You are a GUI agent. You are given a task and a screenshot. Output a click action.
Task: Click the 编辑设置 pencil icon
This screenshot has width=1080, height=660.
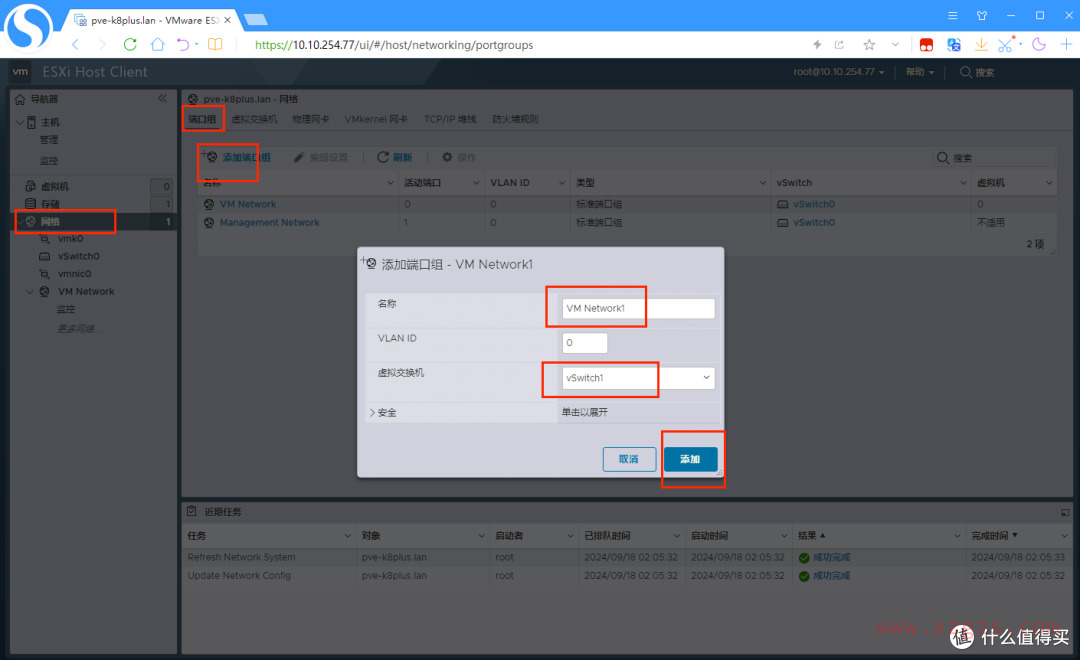pyautogui.click(x=297, y=157)
